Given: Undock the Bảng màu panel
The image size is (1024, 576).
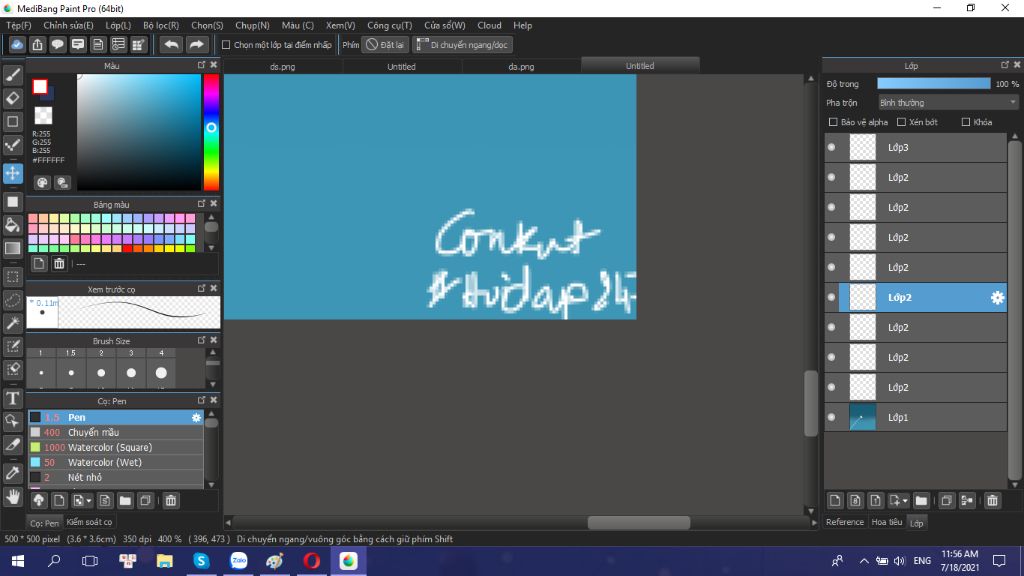Looking at the screenshot, I should click(x=201, y=204).
